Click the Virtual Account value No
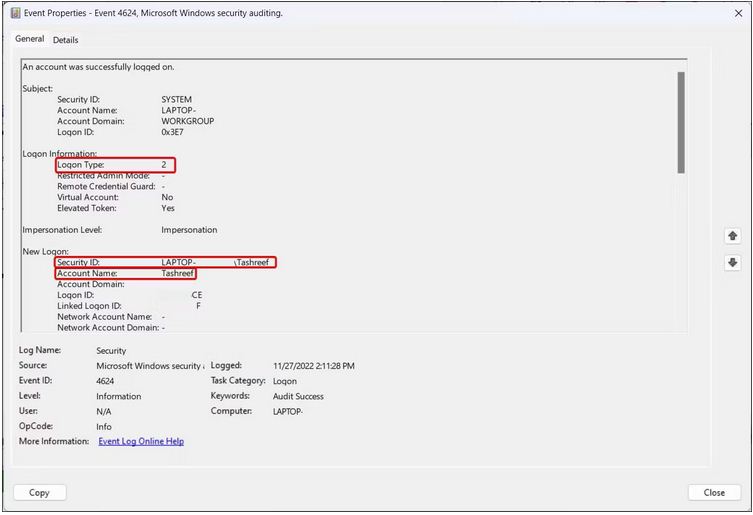Image resolution: width=753 pixels, height=515 pixels. [167, 197]
